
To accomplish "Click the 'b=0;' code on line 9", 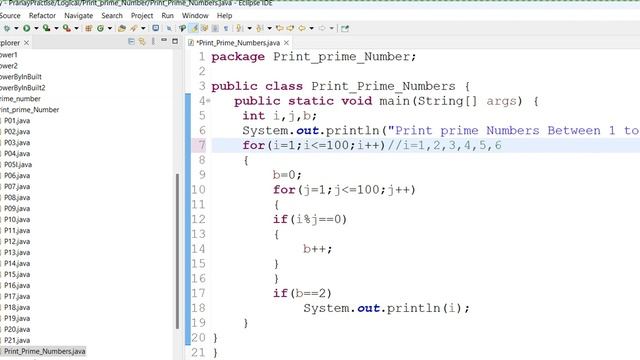I will 287,175.
